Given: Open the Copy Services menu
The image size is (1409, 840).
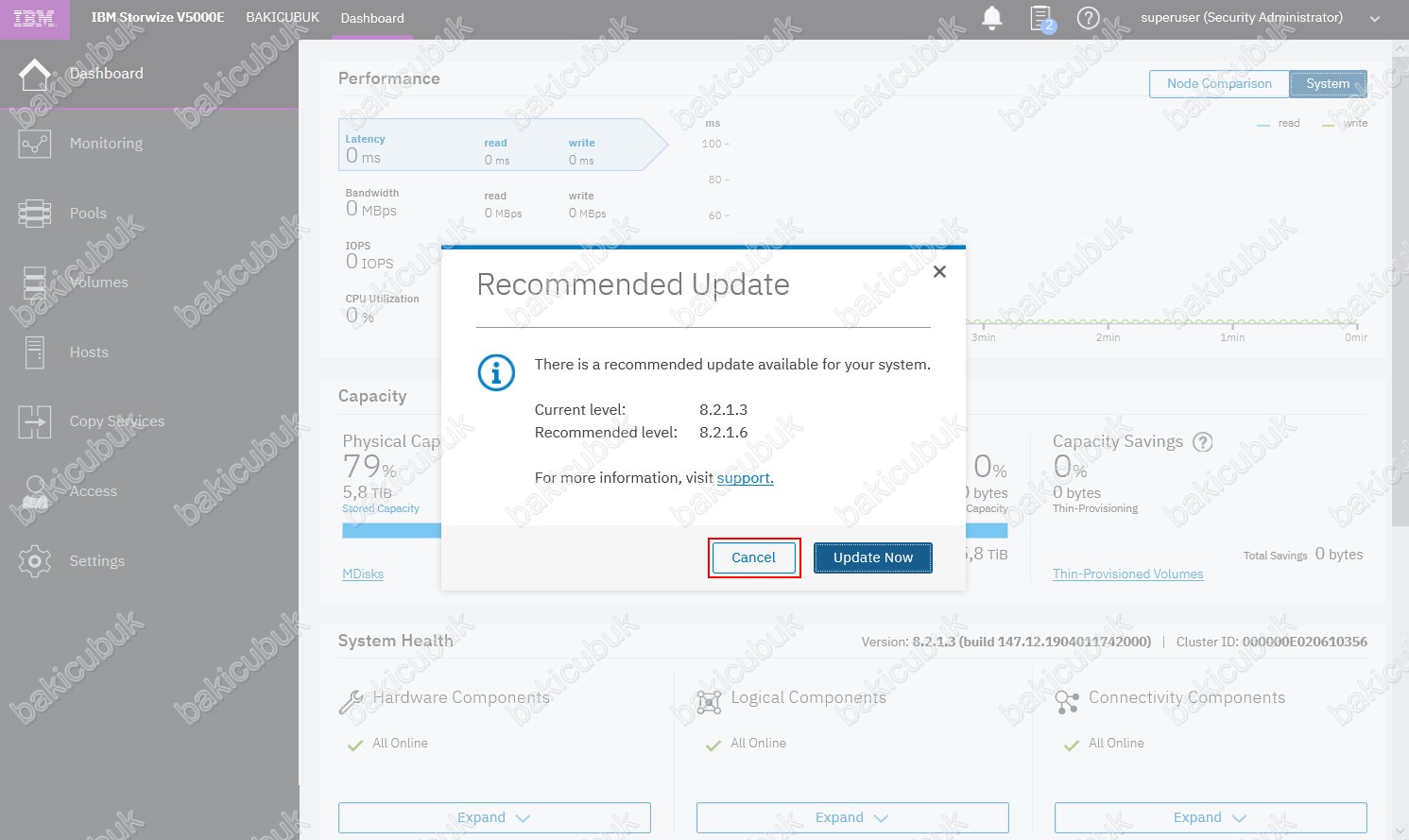Looking at the screenshot, I should [x=117, y=421].
